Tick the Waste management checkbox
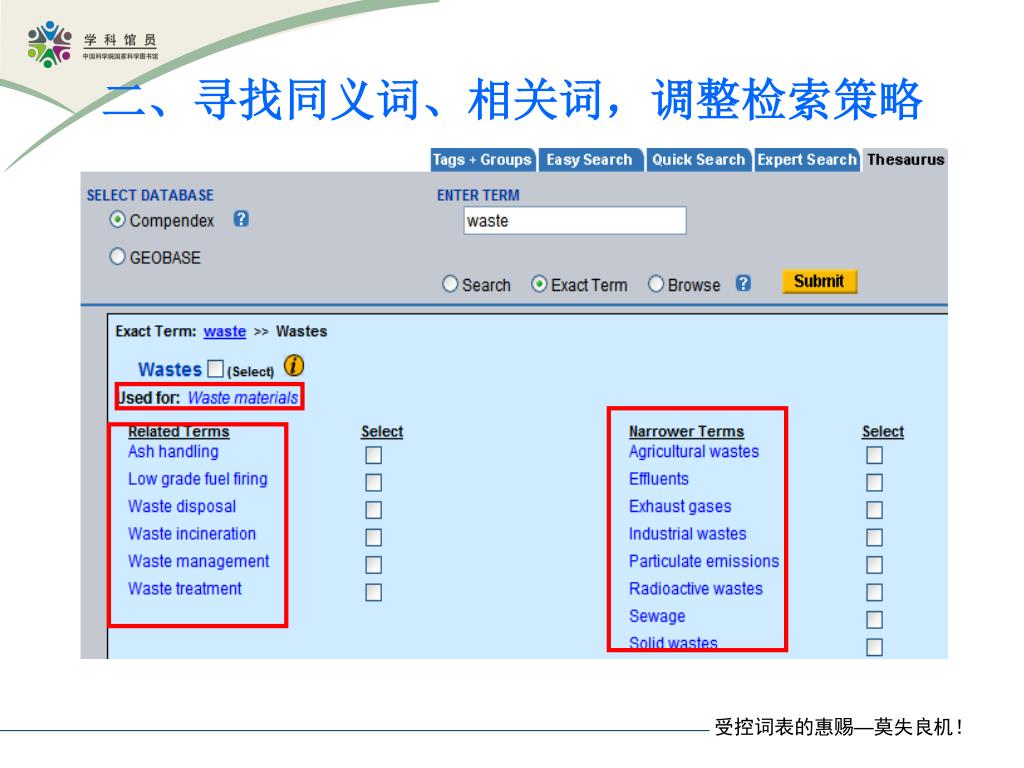 [374, 565]
